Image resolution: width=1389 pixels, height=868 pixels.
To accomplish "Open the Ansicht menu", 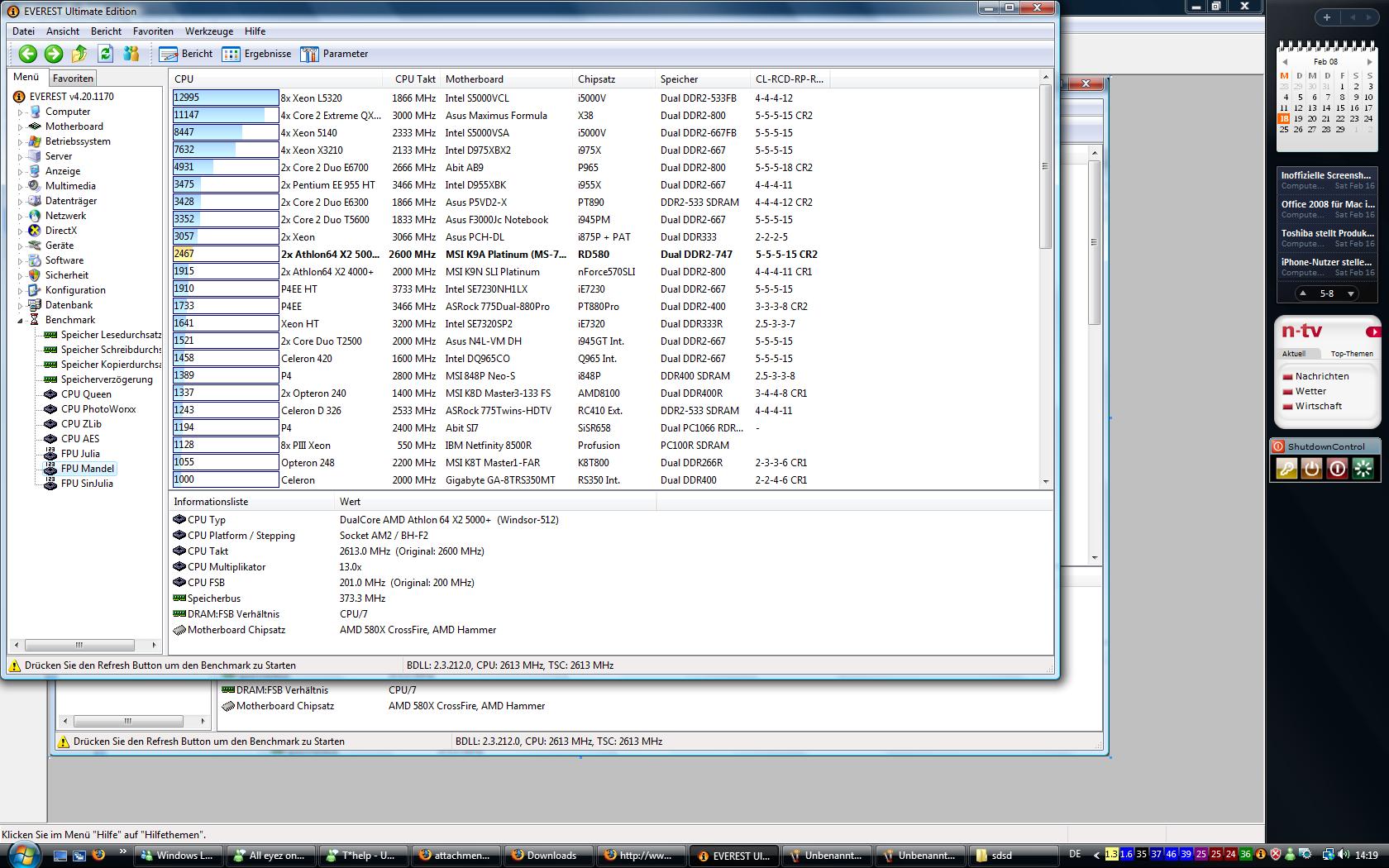I will (x=63, y=31).
